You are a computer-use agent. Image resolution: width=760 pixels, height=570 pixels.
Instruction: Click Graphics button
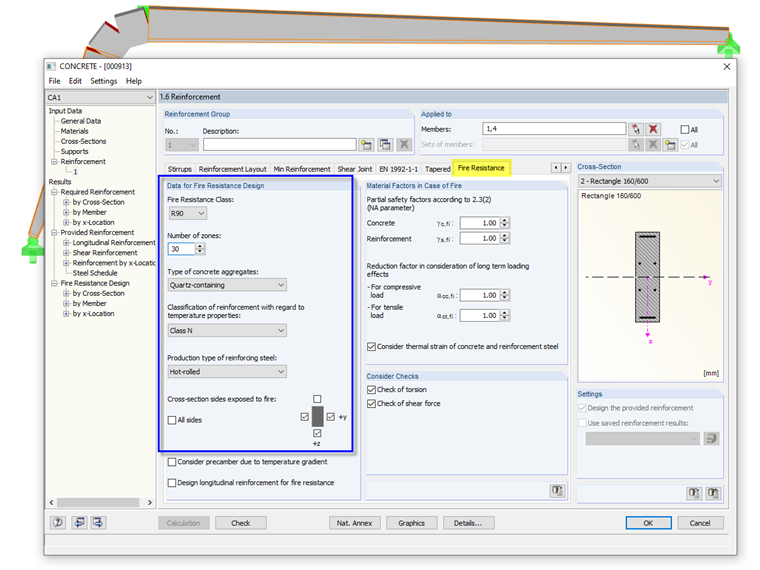click(x=412, y=523)
